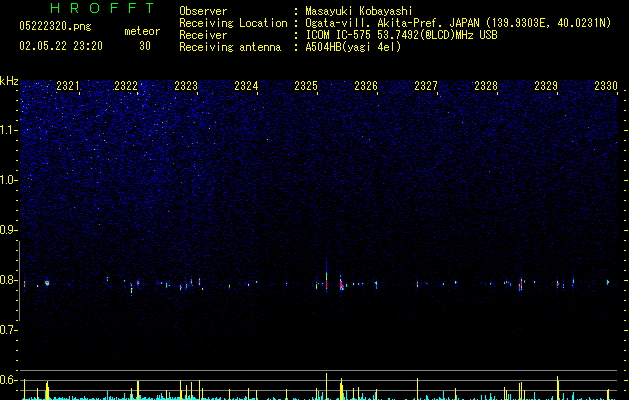The height and width of the screenshot is (400, 629).
Task: Click the 2329 time marker
Action: (546, 86)
